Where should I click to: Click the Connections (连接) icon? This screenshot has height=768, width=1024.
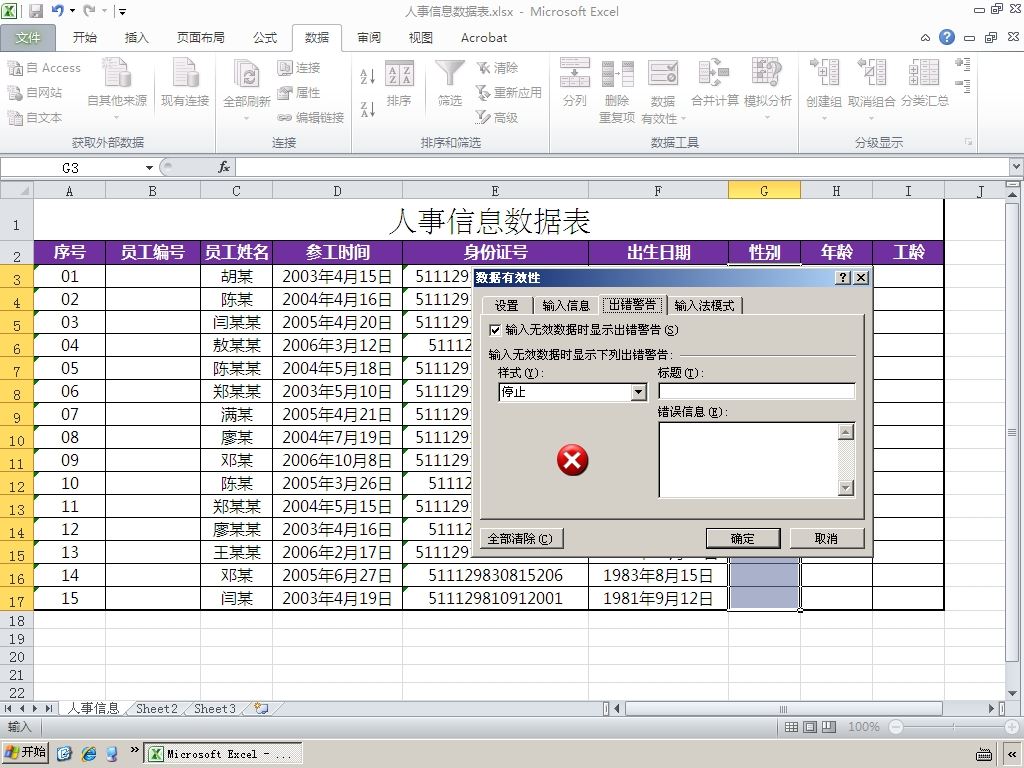[285, 68]
